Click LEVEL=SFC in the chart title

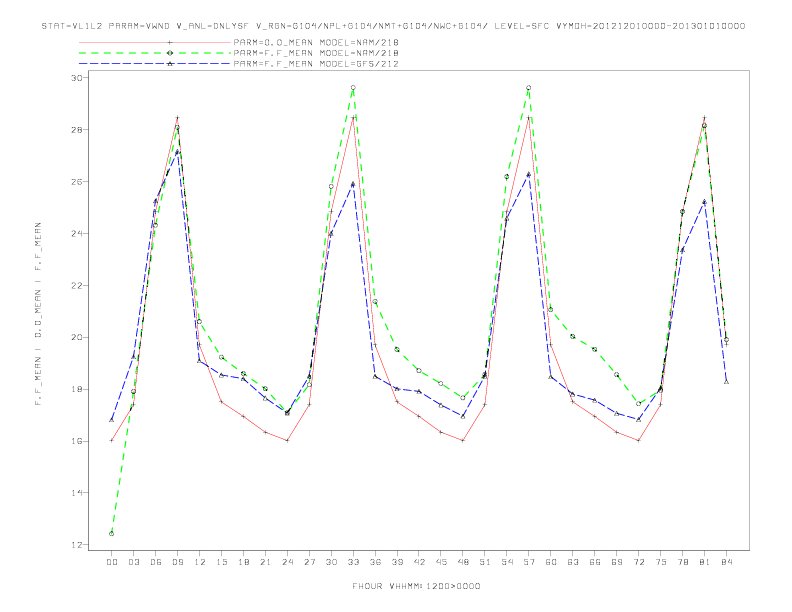[x=521, y=26]
